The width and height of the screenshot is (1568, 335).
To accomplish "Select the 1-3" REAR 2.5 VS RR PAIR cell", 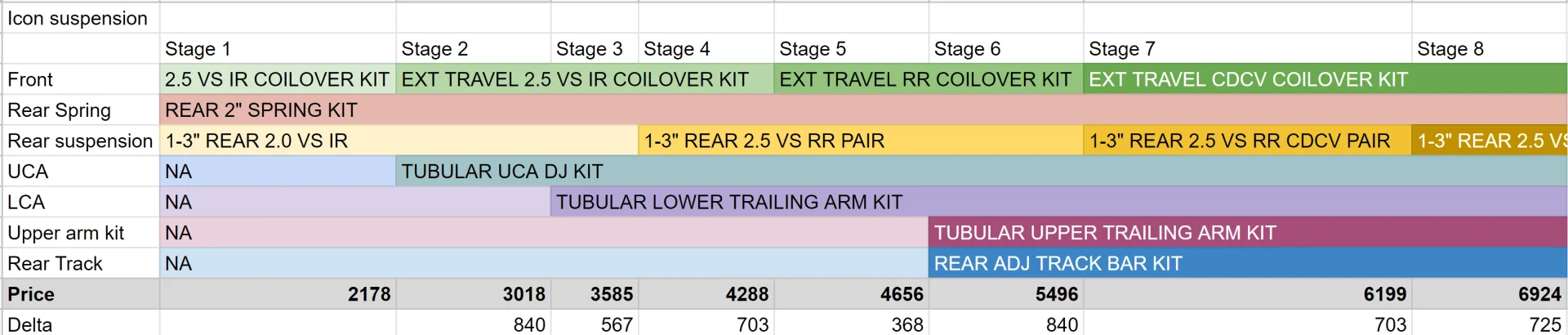I will tap(860, 141).
